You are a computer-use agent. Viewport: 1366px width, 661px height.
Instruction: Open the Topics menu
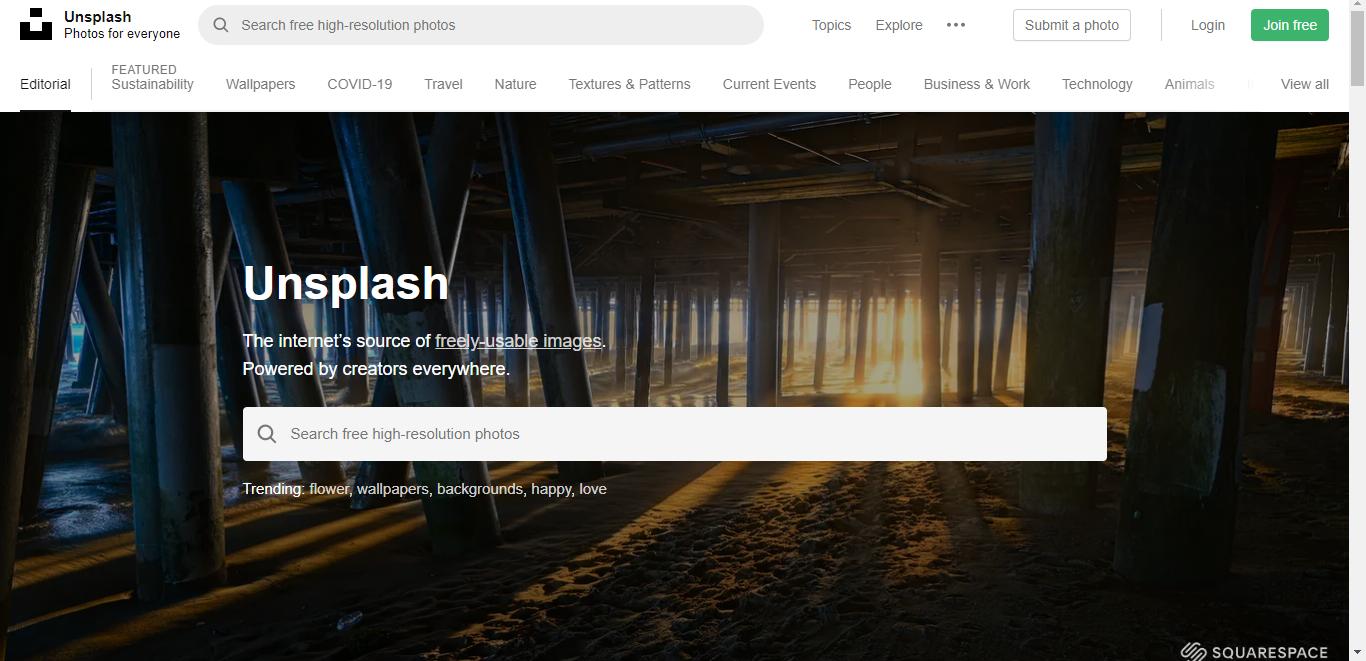pos(831,25)
